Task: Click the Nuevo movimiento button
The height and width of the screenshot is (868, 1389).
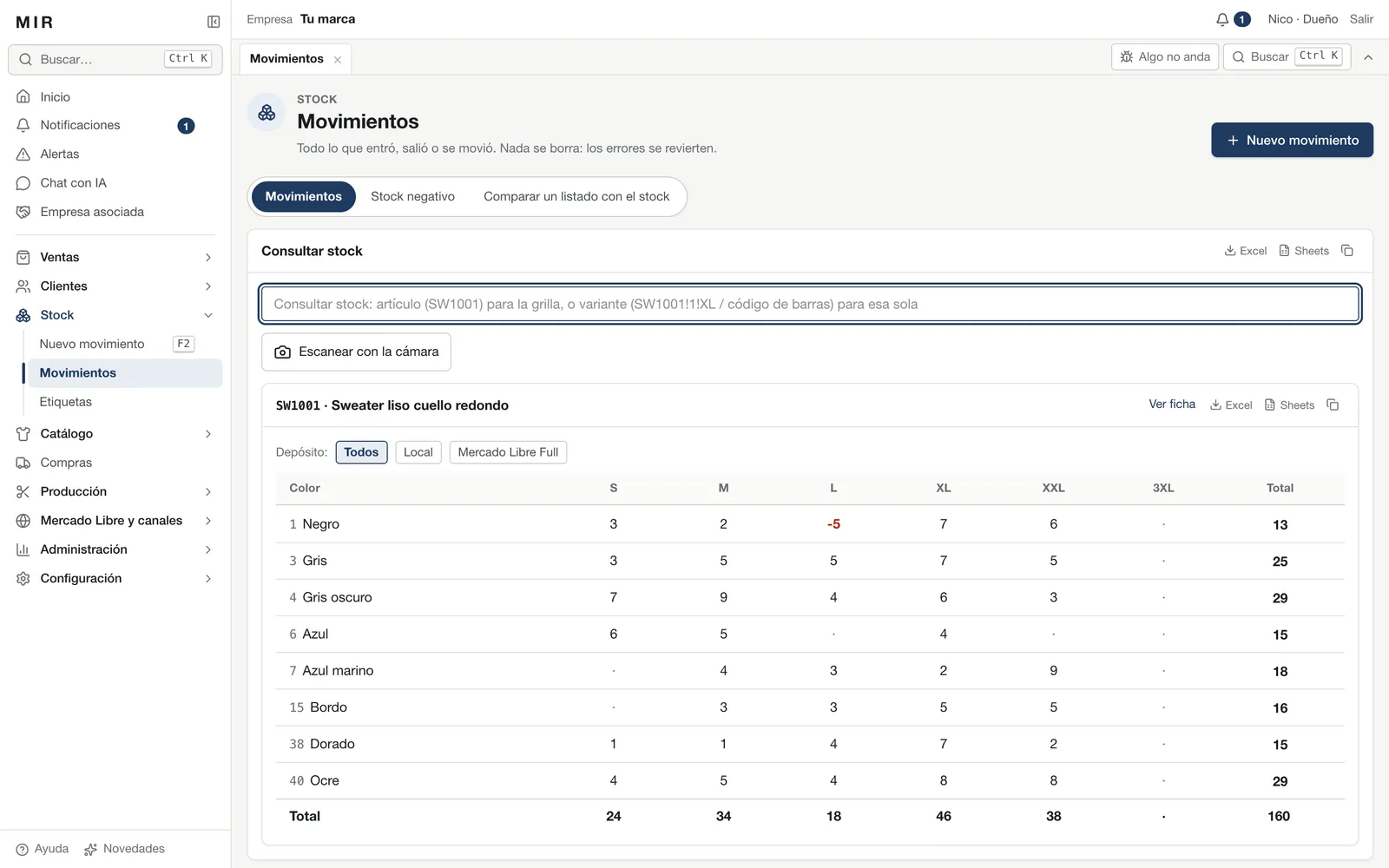Action: click(x=1292, y=140)
